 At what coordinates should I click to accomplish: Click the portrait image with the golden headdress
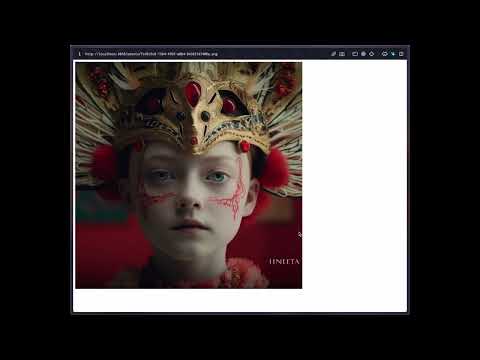pyautogui.click(x=189, y=175)
